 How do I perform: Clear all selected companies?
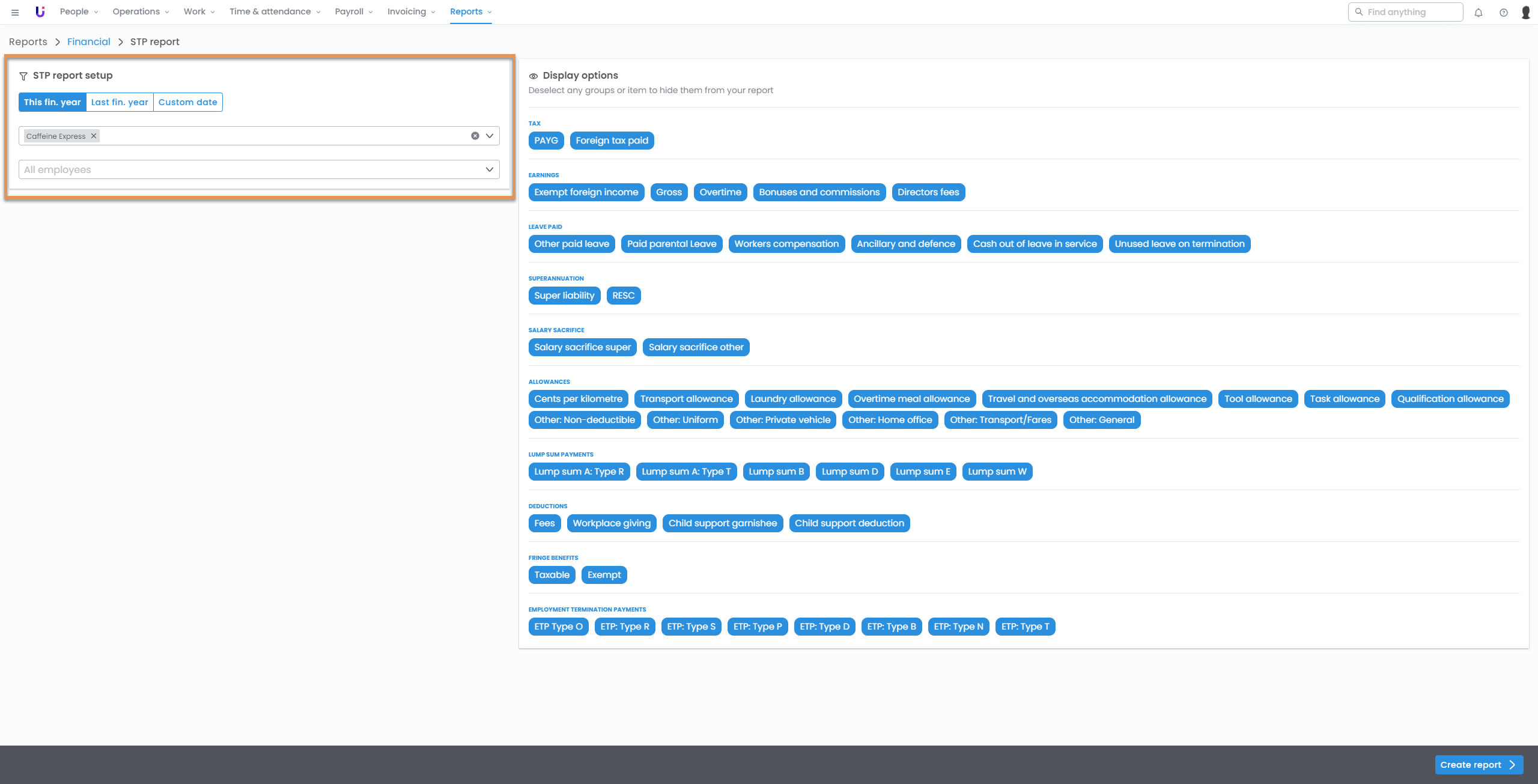coord(475,136)
